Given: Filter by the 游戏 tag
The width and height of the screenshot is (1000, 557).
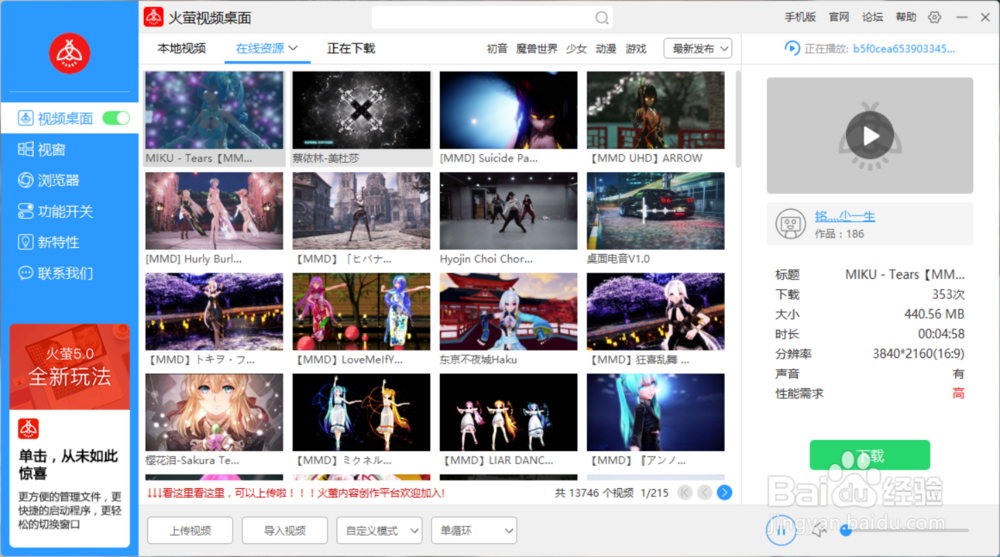Looking at the screenshot, I should 636,48.
